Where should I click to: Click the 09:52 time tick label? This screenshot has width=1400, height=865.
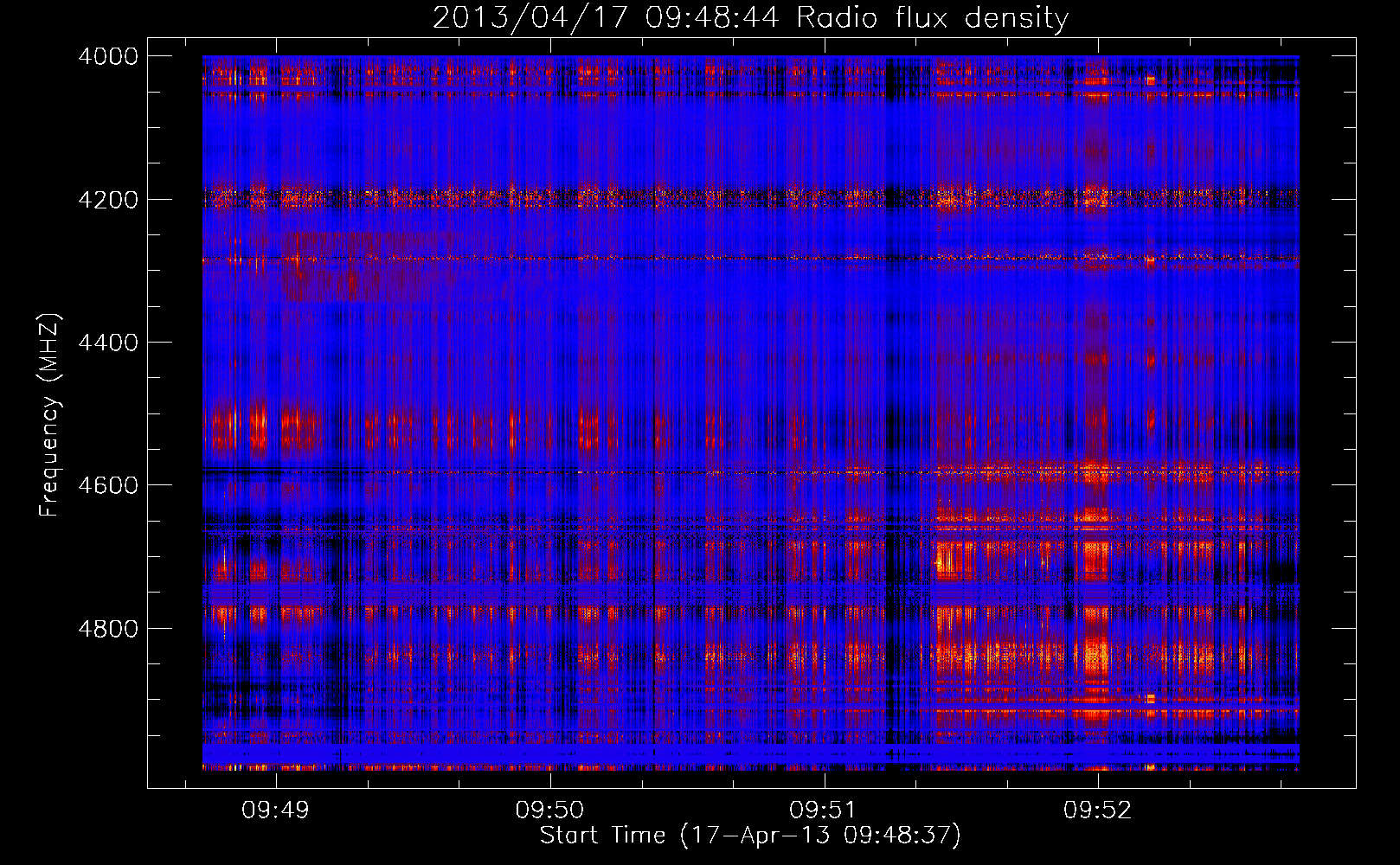click(1097, 811)
